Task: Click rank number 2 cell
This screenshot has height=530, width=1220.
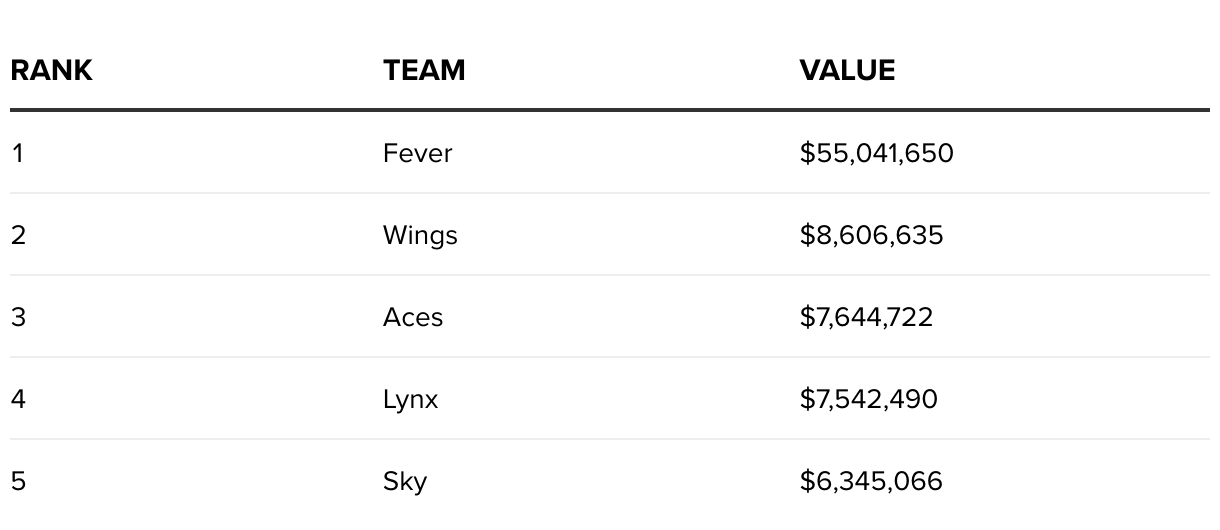Action: [18, 235]
